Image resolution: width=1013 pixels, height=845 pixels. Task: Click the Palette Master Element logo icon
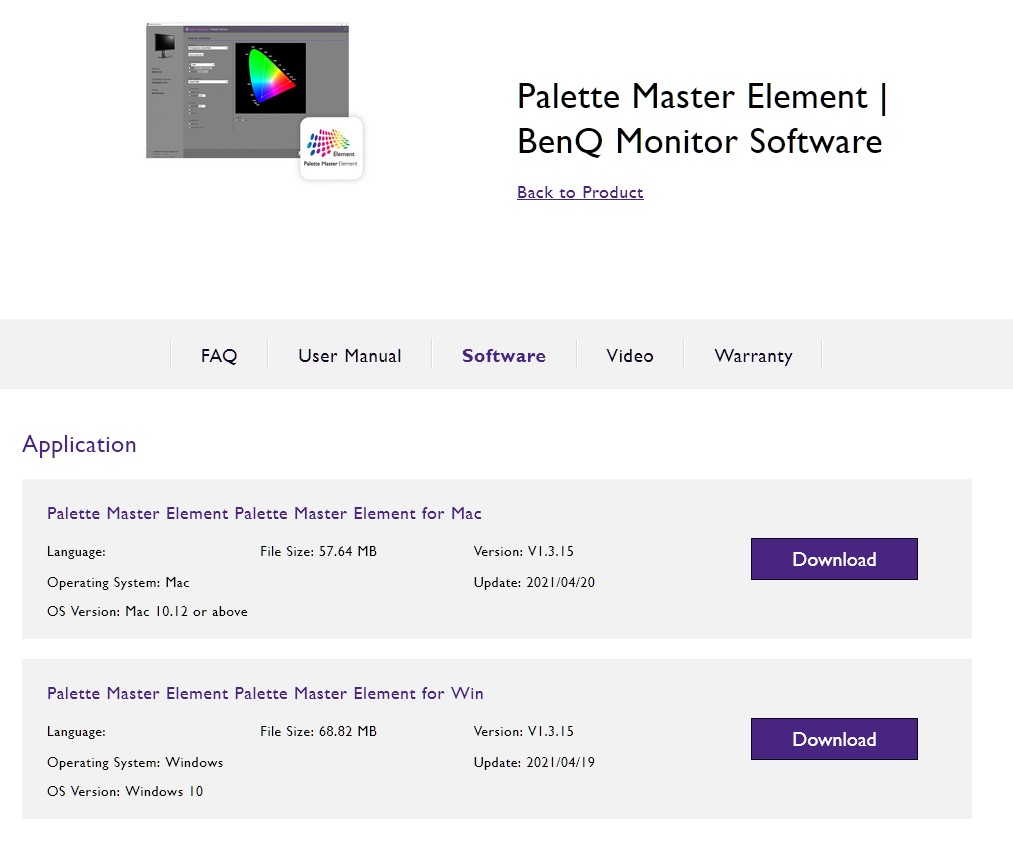pos(331,148)
